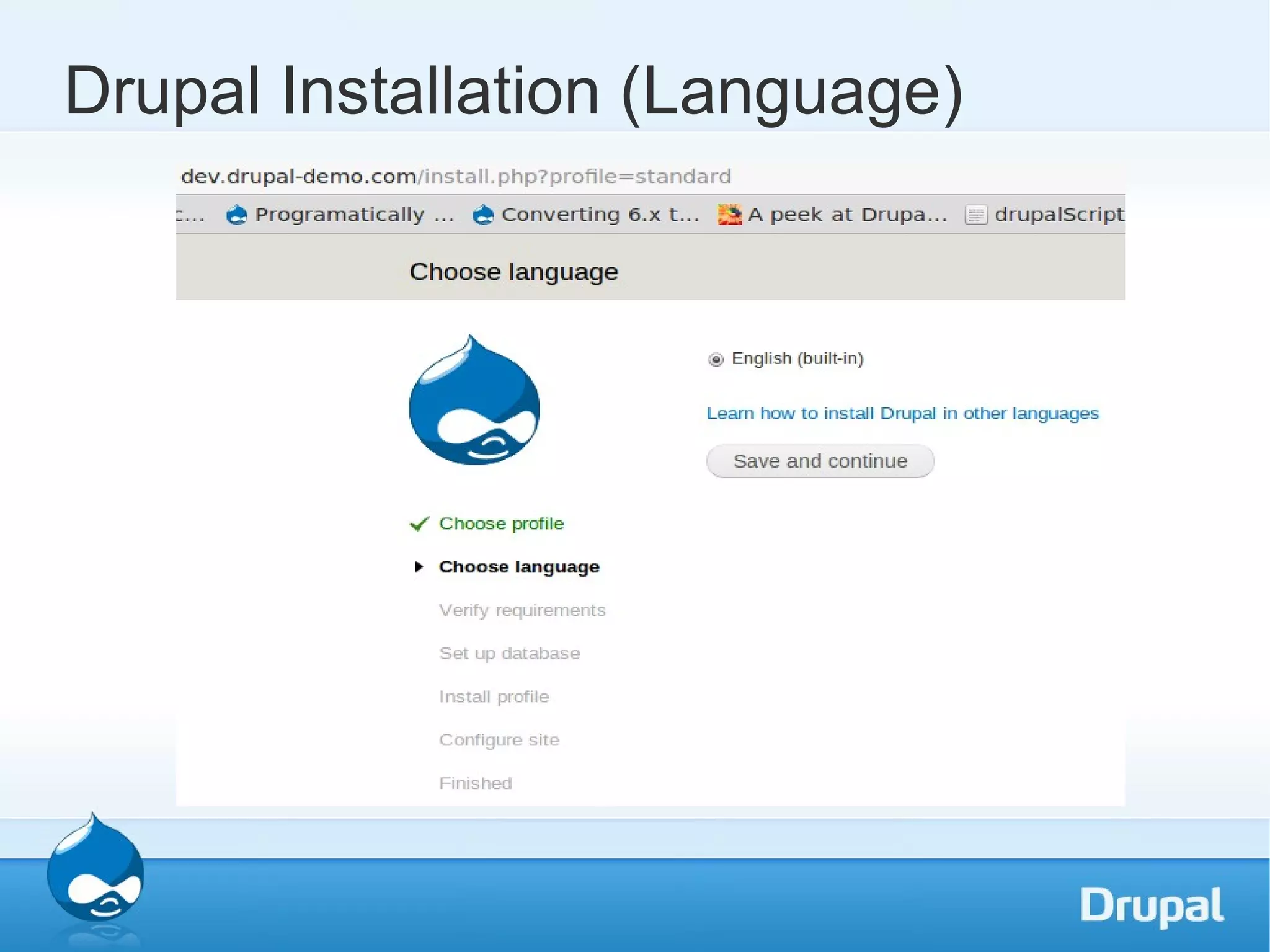The width and height of the screenshot is (1270, 952).
Task: Click the colorful favicon of A peek at Drupal bookmark
Action: [x=729, y=215]
